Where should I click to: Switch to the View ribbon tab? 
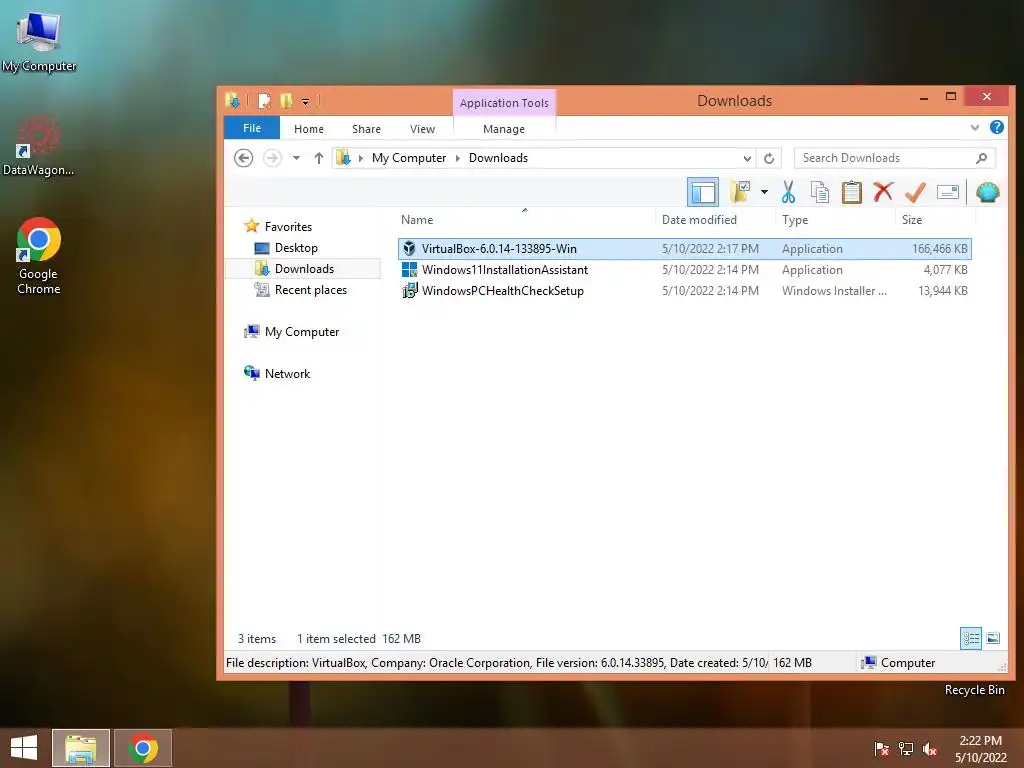(x=423, y=129)
